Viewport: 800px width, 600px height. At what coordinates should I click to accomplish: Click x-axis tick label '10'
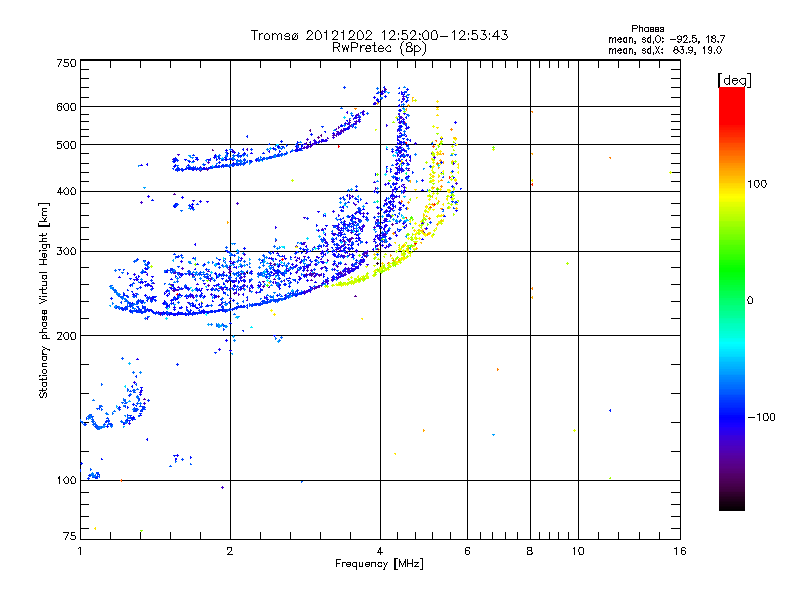pos(578,551)
